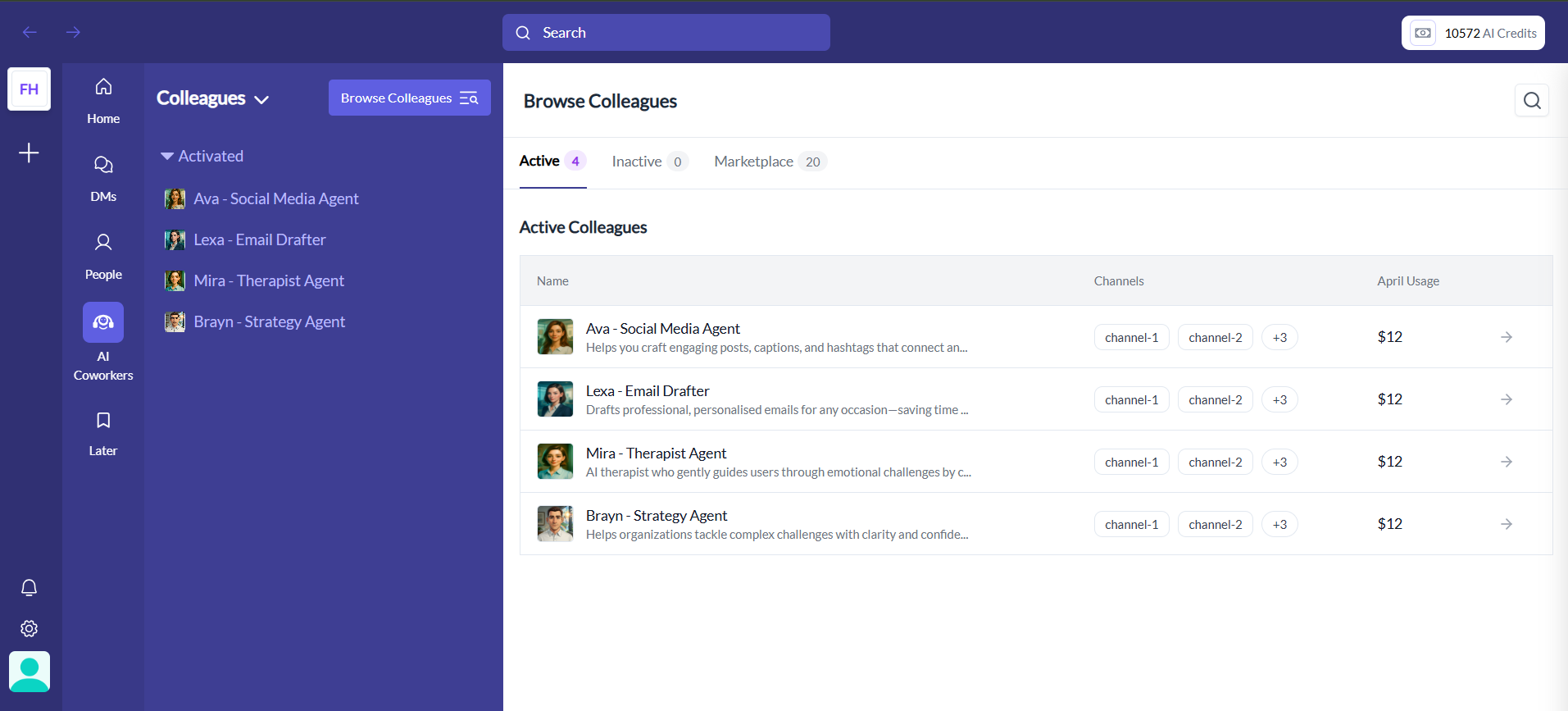Open the Home section in sidebar
1568x711 pixels.
103,100
